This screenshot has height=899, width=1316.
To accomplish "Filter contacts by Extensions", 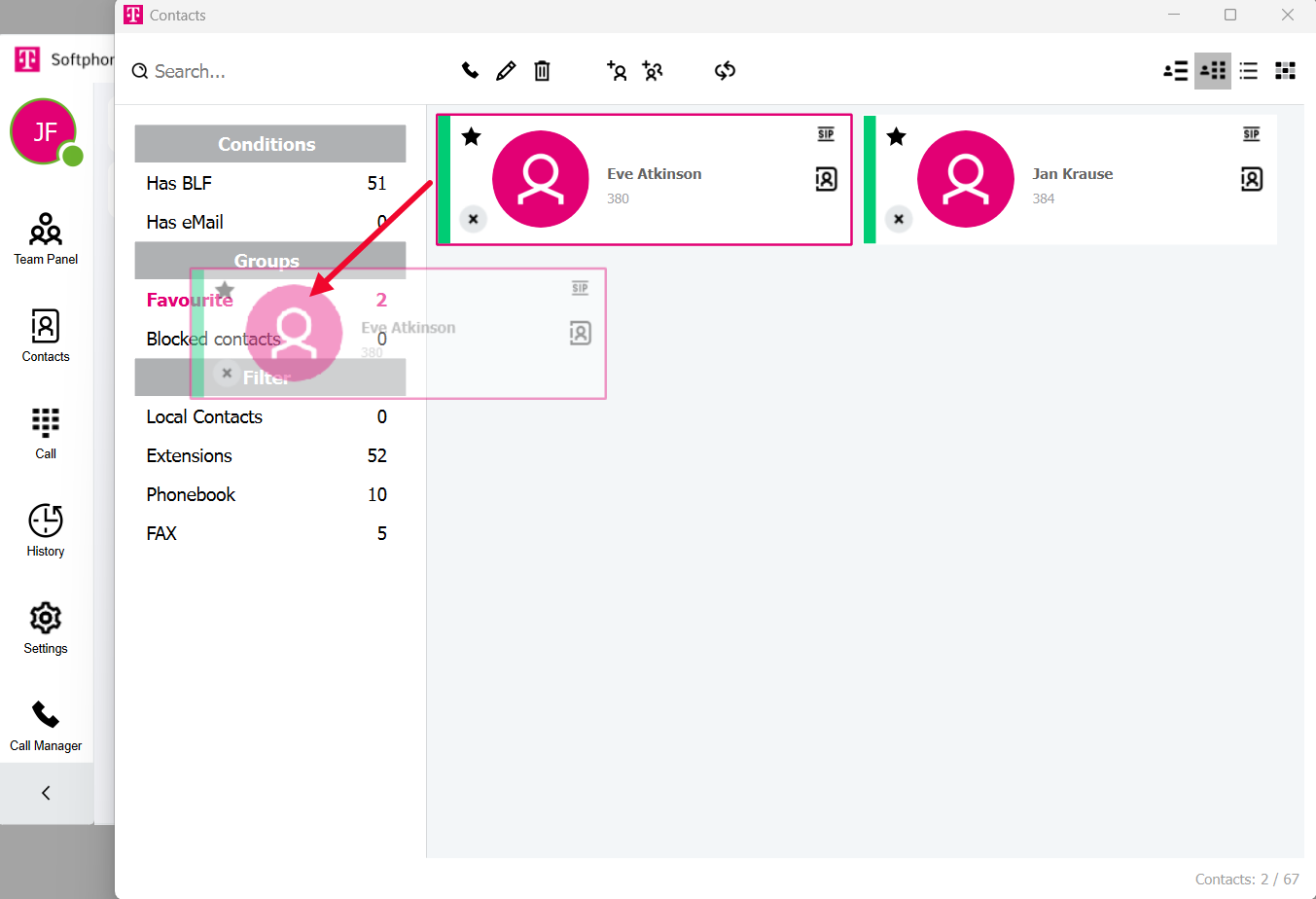I will 190,455.
